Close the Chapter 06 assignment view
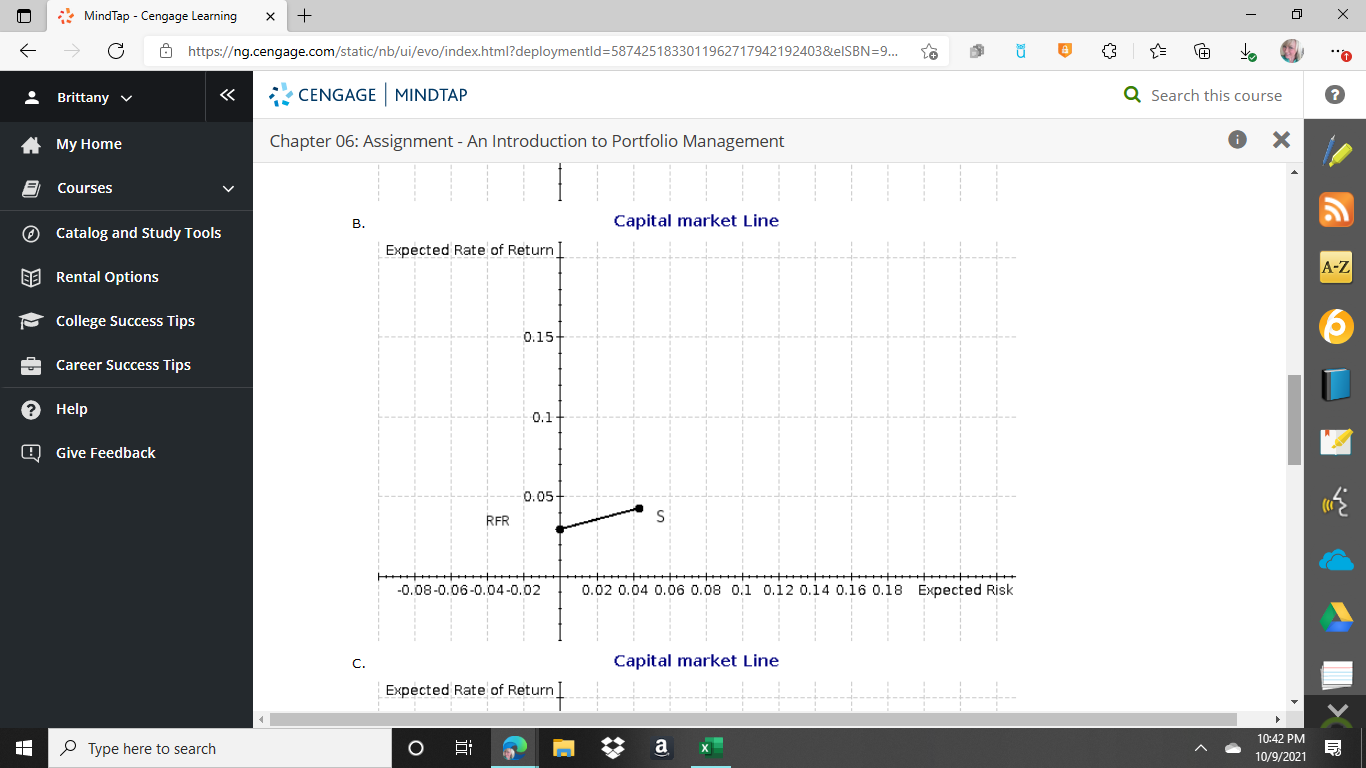Image resolution: width=1366 pixels, height=768 pixels. click(x=1281, y=140)
